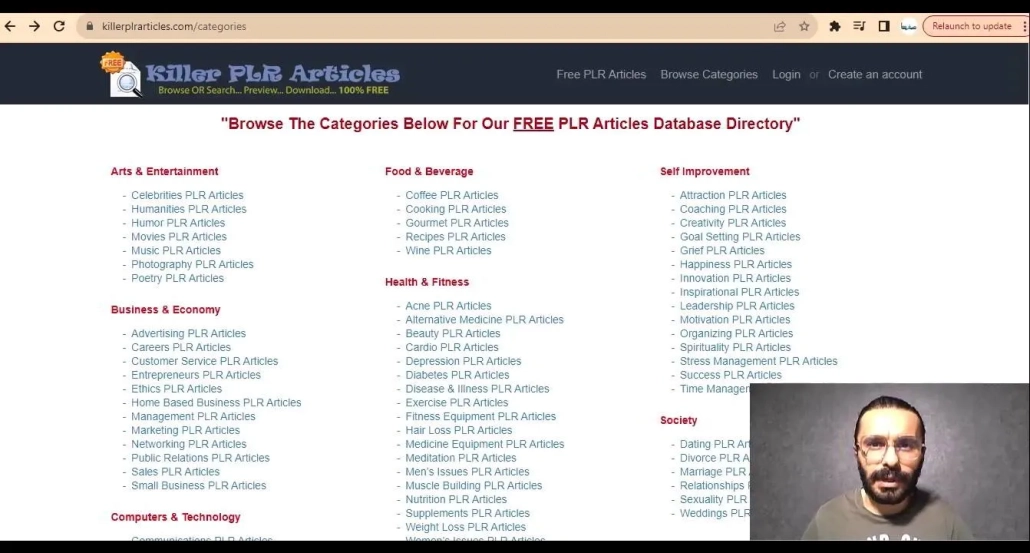Screen dimensions: 1030x553
Task: Reload the page with the refresh icon
Action: click(x=59, y=27)
